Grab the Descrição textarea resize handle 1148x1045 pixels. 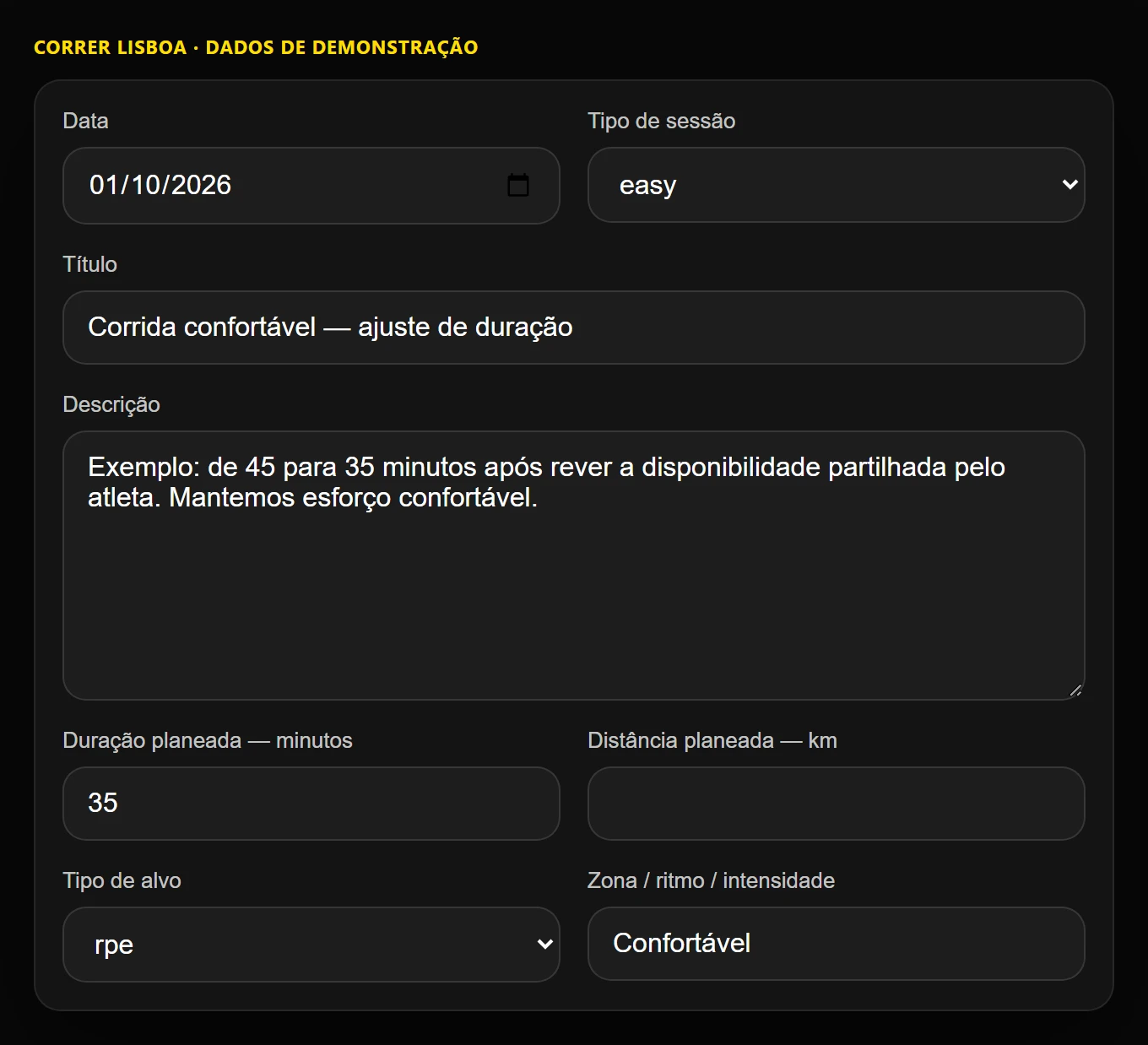pyautogui.click(x=1075, y=690)
